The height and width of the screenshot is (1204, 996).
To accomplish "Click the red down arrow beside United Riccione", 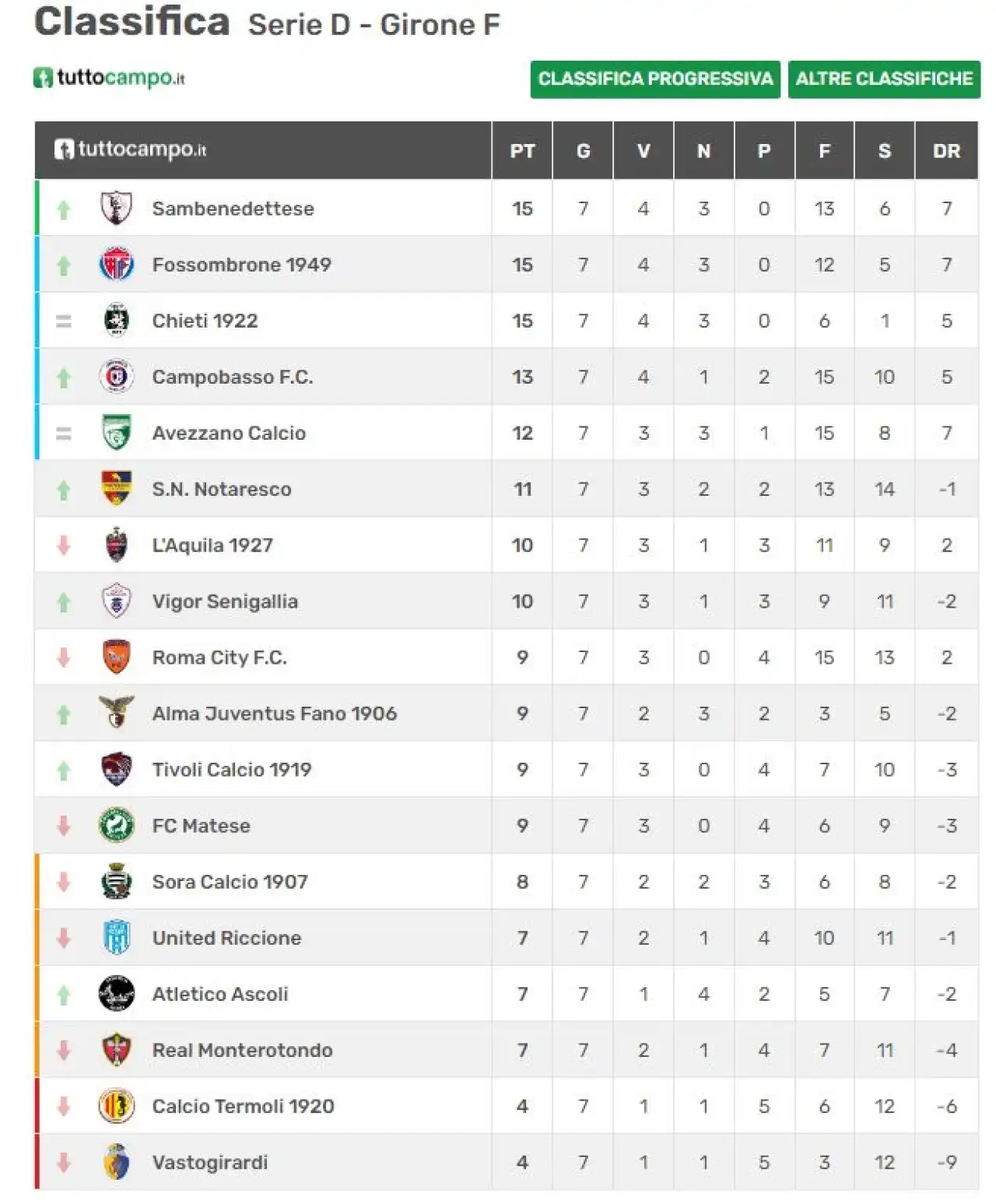I will tap(64, 939).
